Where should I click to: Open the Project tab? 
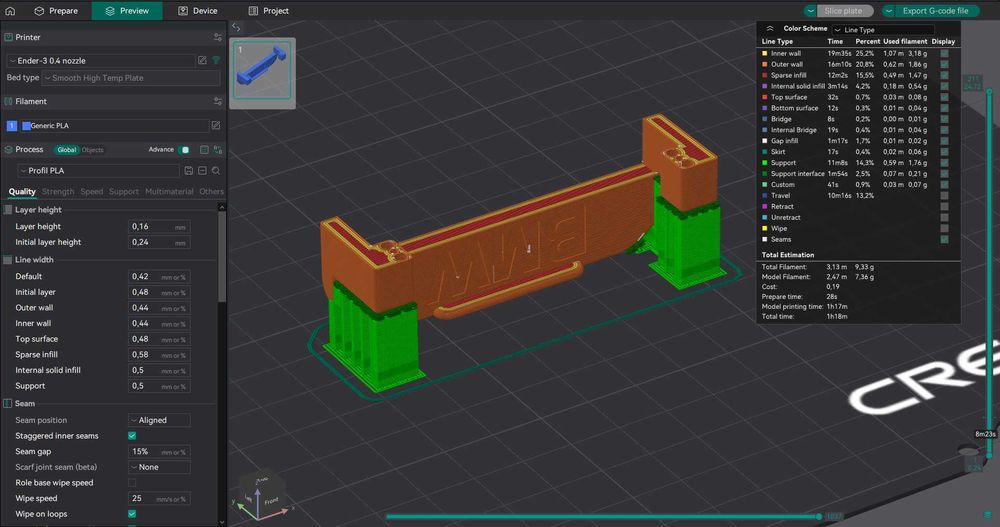[268, 11]
